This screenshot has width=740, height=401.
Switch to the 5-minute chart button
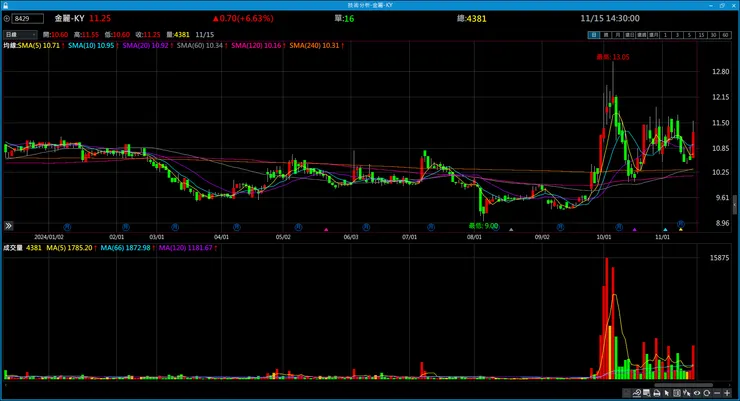(689, 35)
